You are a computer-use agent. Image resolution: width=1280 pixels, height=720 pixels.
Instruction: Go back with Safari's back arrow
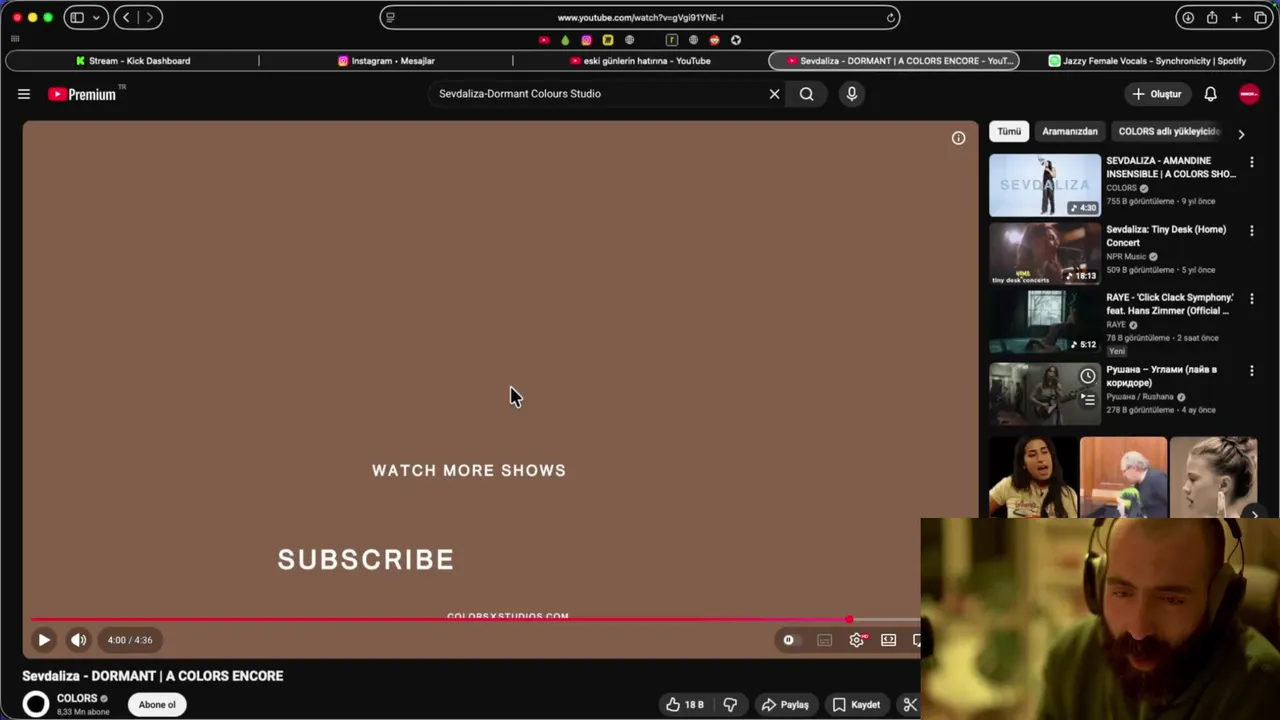tap(126, 17)
